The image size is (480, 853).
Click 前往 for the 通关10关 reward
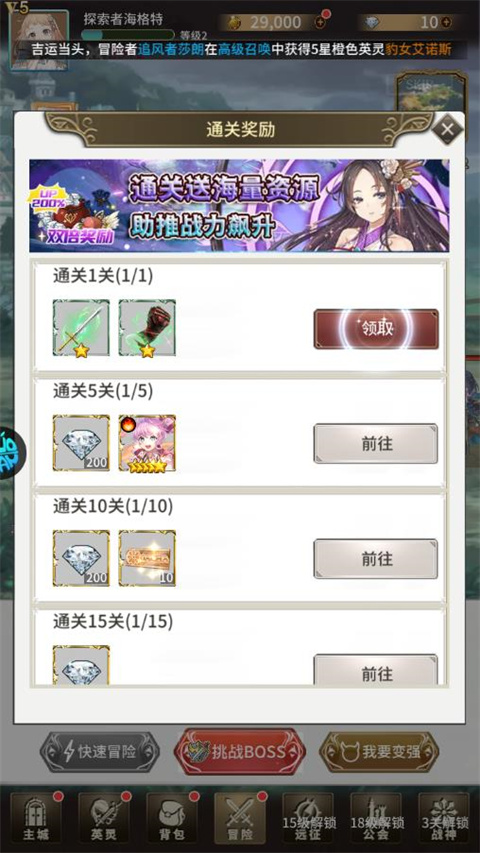pos(376,559)
